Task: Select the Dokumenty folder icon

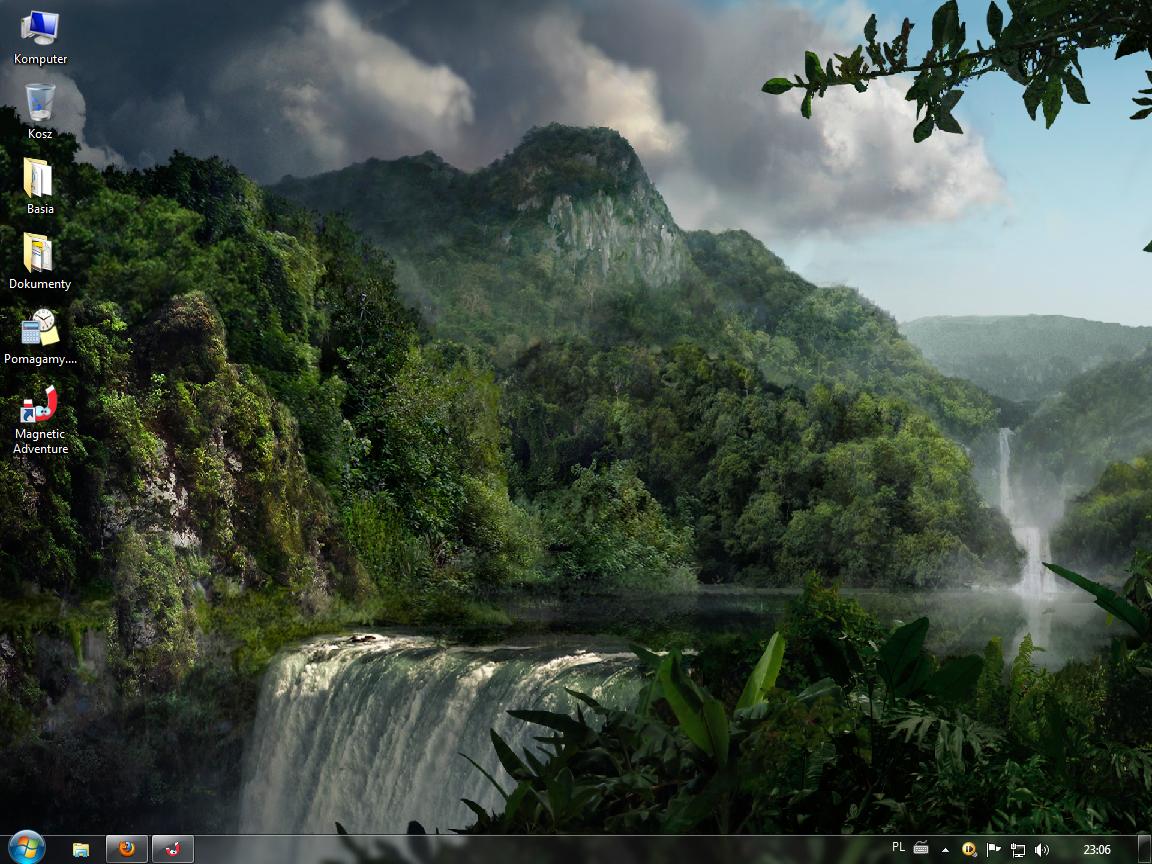Action: click(40, 253)
